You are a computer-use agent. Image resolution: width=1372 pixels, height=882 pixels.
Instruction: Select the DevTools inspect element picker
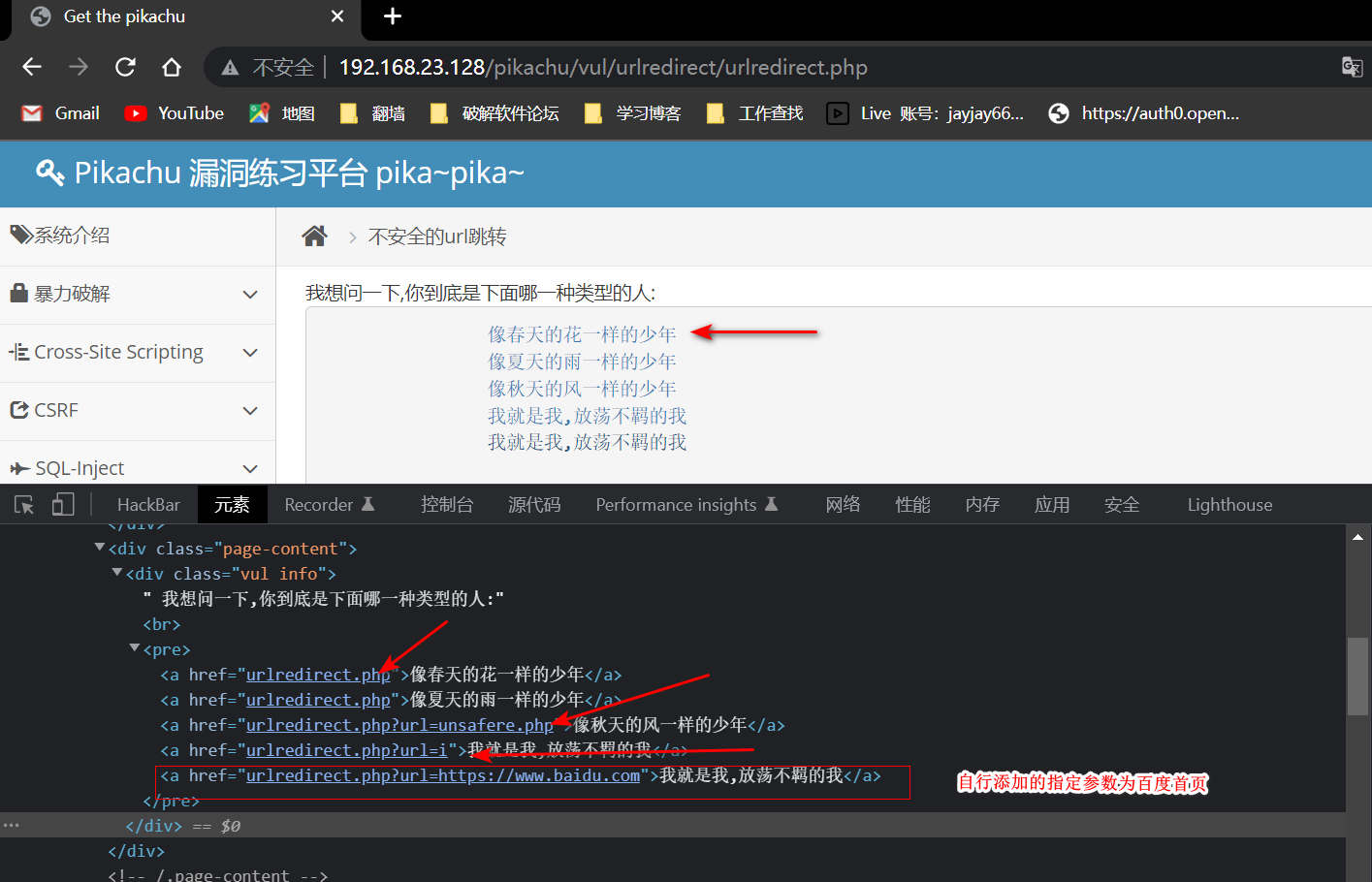click(24, 505)
